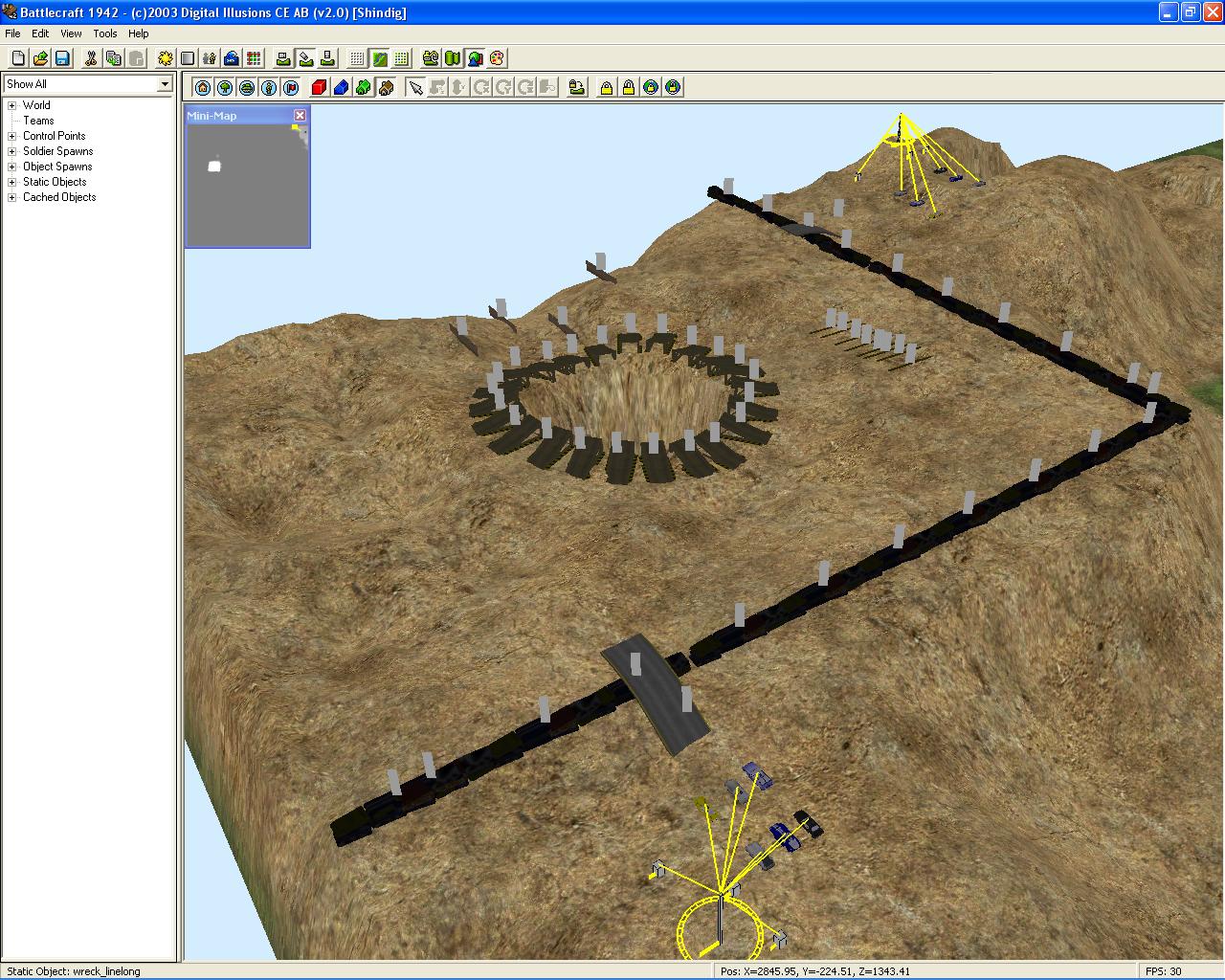
Task: Open the Tools menu
Action: [x=105, y=33]
